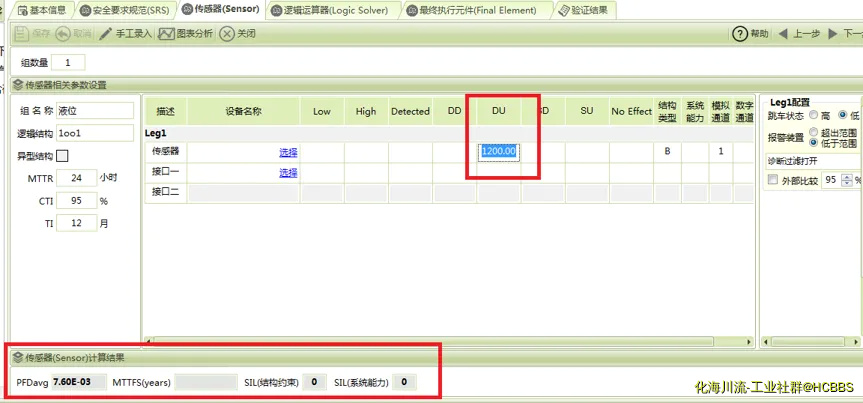
Task: Decrease 外部比较 value with down arrow
Action: pos(846,183)
